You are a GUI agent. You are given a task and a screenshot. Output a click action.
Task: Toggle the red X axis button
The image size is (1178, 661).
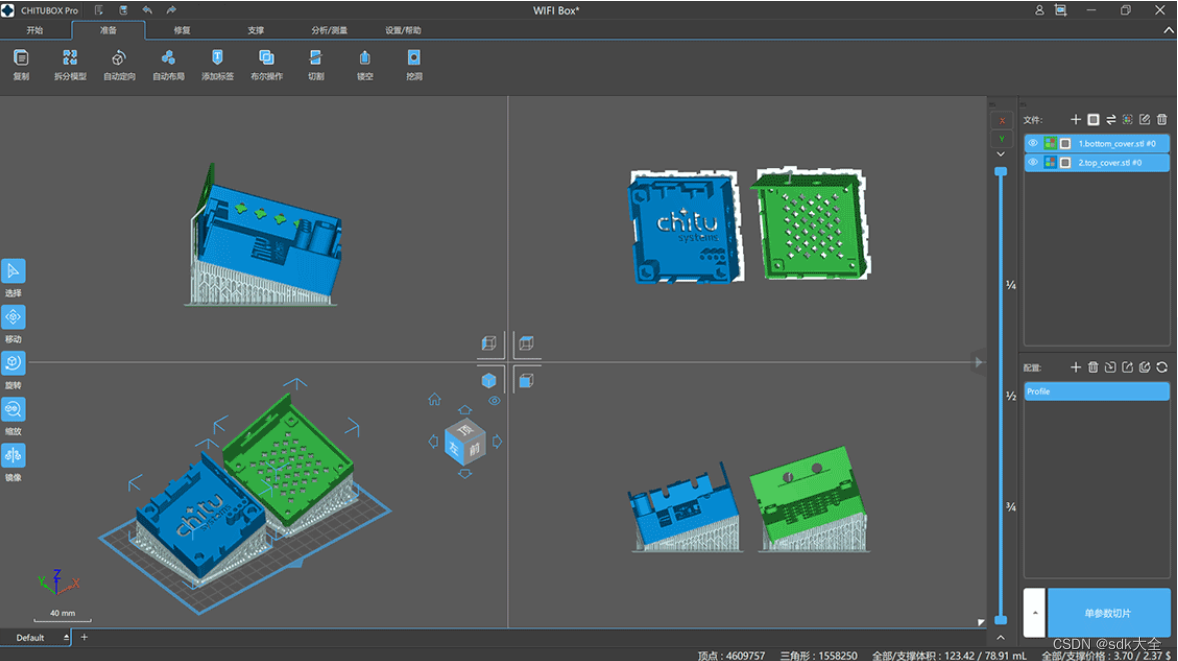(x=1001, y=120)
